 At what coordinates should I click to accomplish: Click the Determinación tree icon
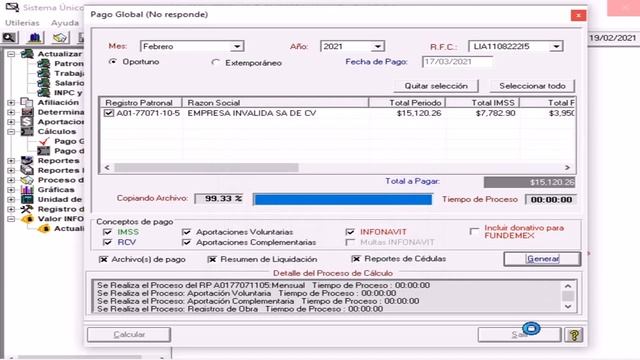27,112
